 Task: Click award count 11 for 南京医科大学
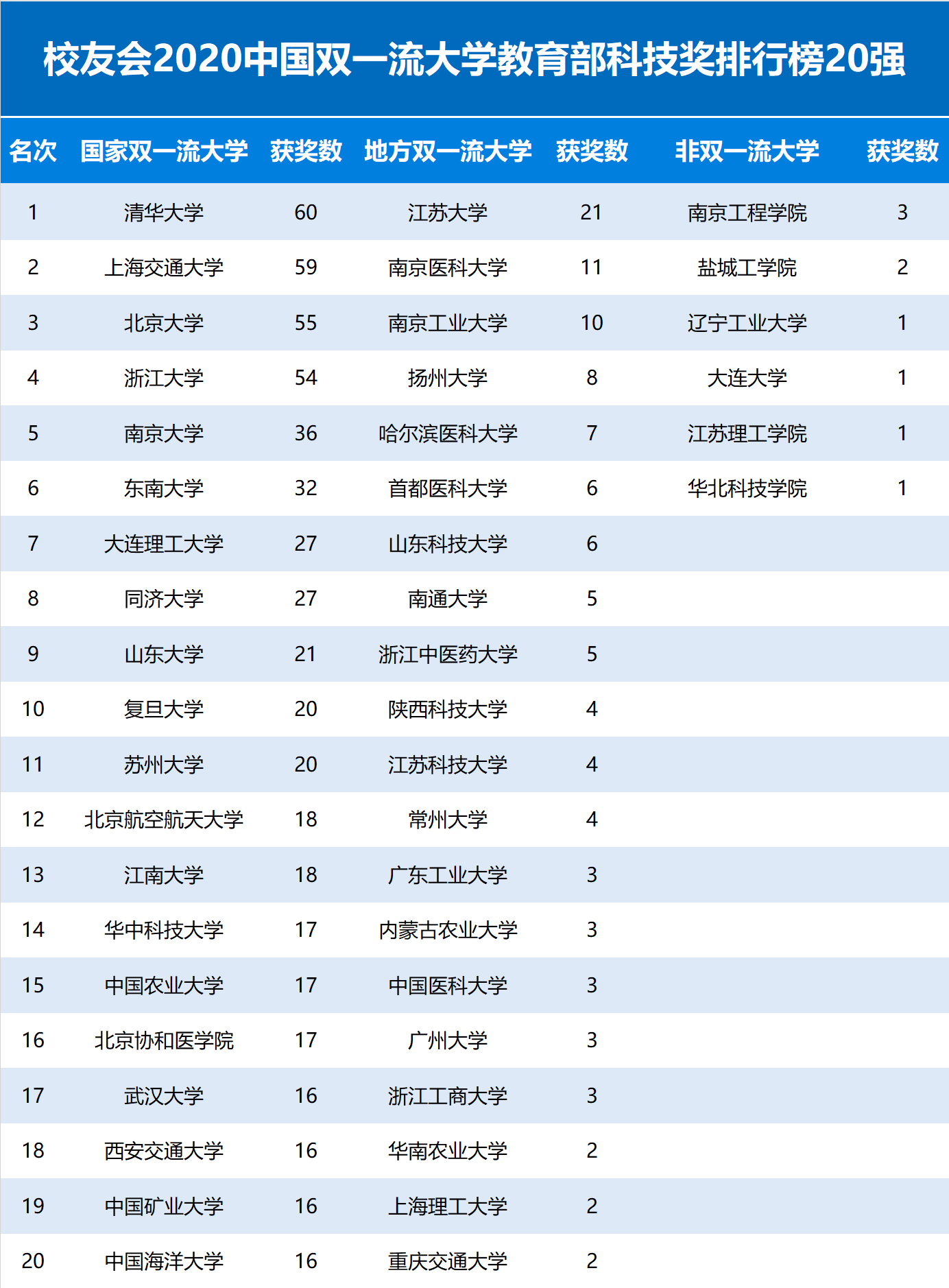pyautogui.click(x=592, y=267)
